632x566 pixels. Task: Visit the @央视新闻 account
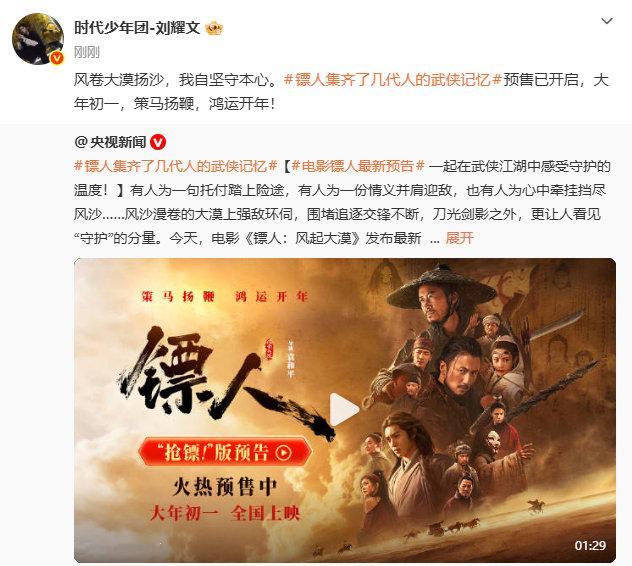(x=110, y=142)
